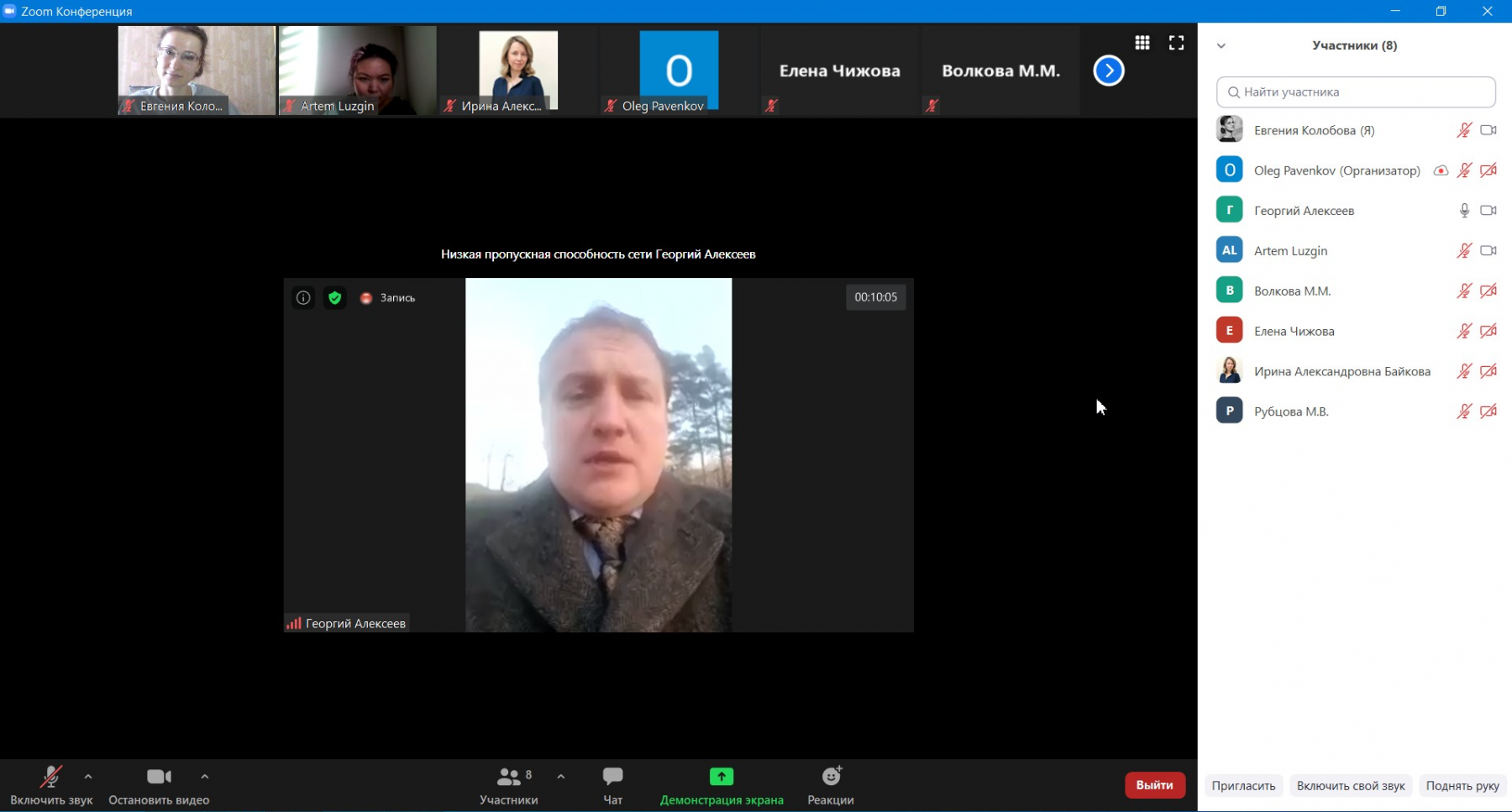Open video options arrow next to camera
Viewport: 1512px width, 812px height.
[205, 777]
